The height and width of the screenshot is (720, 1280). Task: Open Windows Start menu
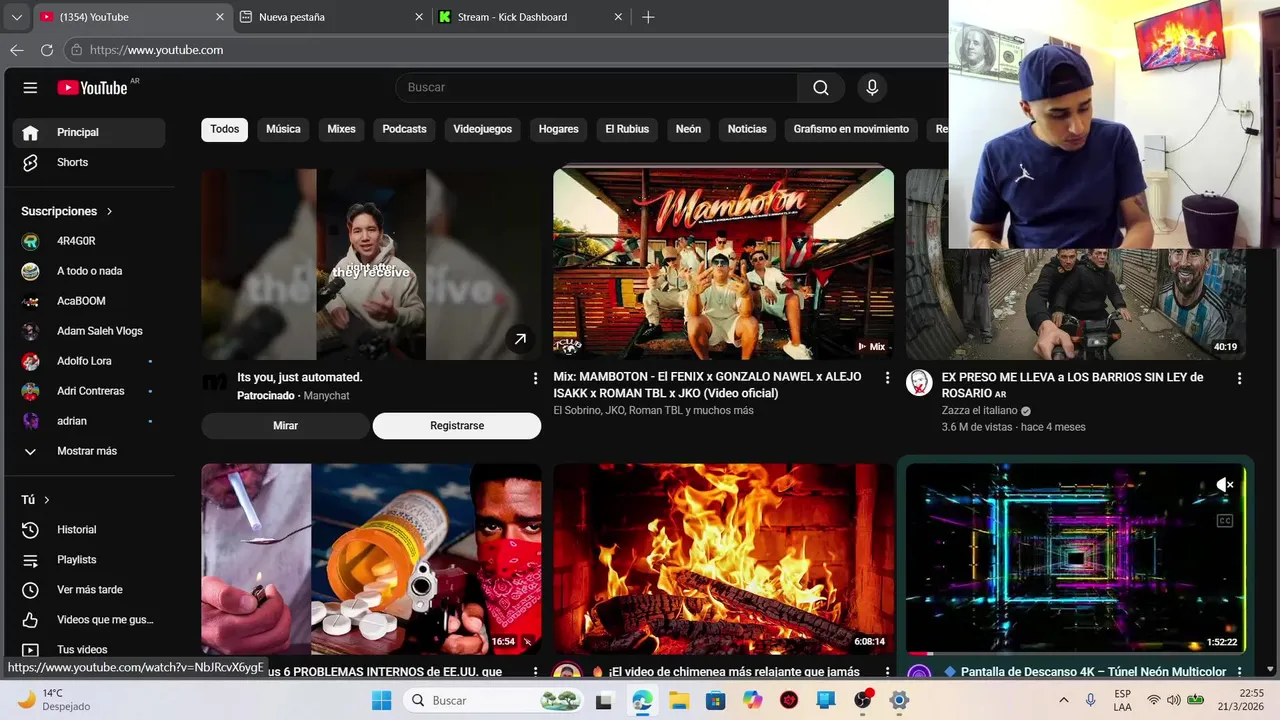tap(382, 701)
